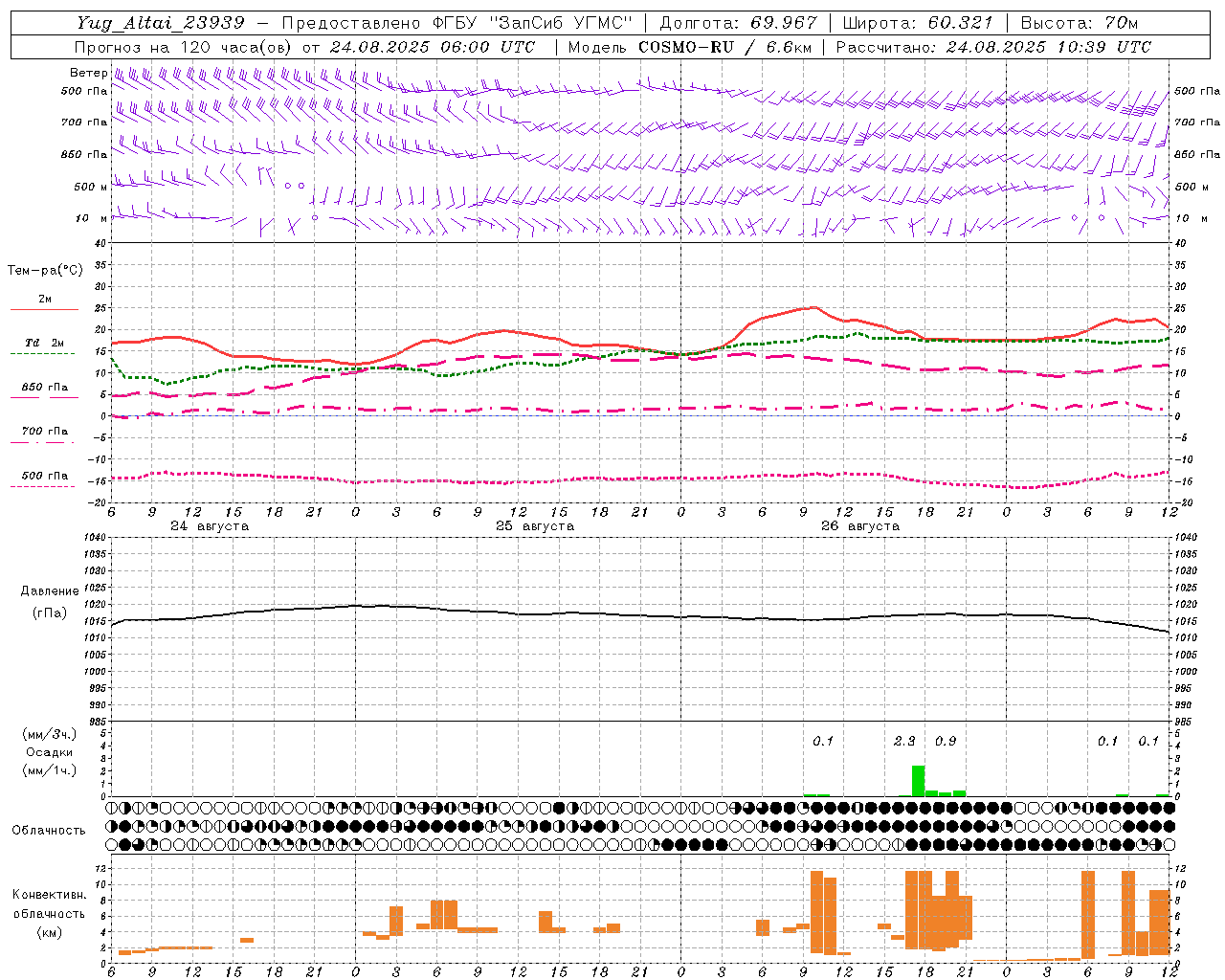Click the 'Тем-ра(°C)' axis label

tap(45, 271)
